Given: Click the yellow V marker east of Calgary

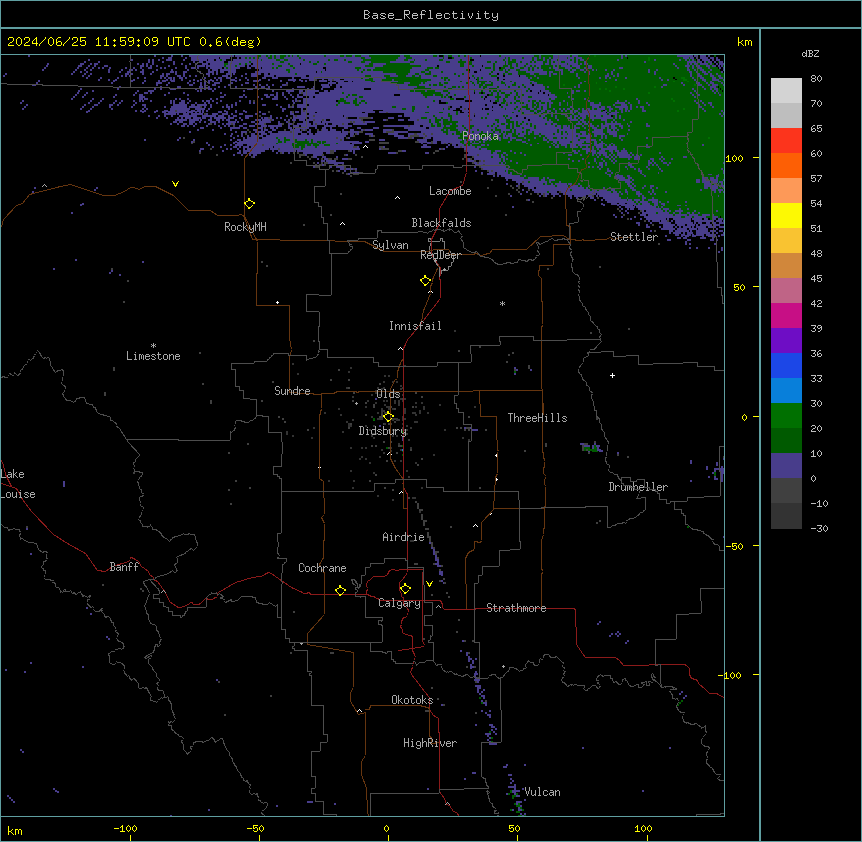Looking at the screenshot, I should point(429,584).
